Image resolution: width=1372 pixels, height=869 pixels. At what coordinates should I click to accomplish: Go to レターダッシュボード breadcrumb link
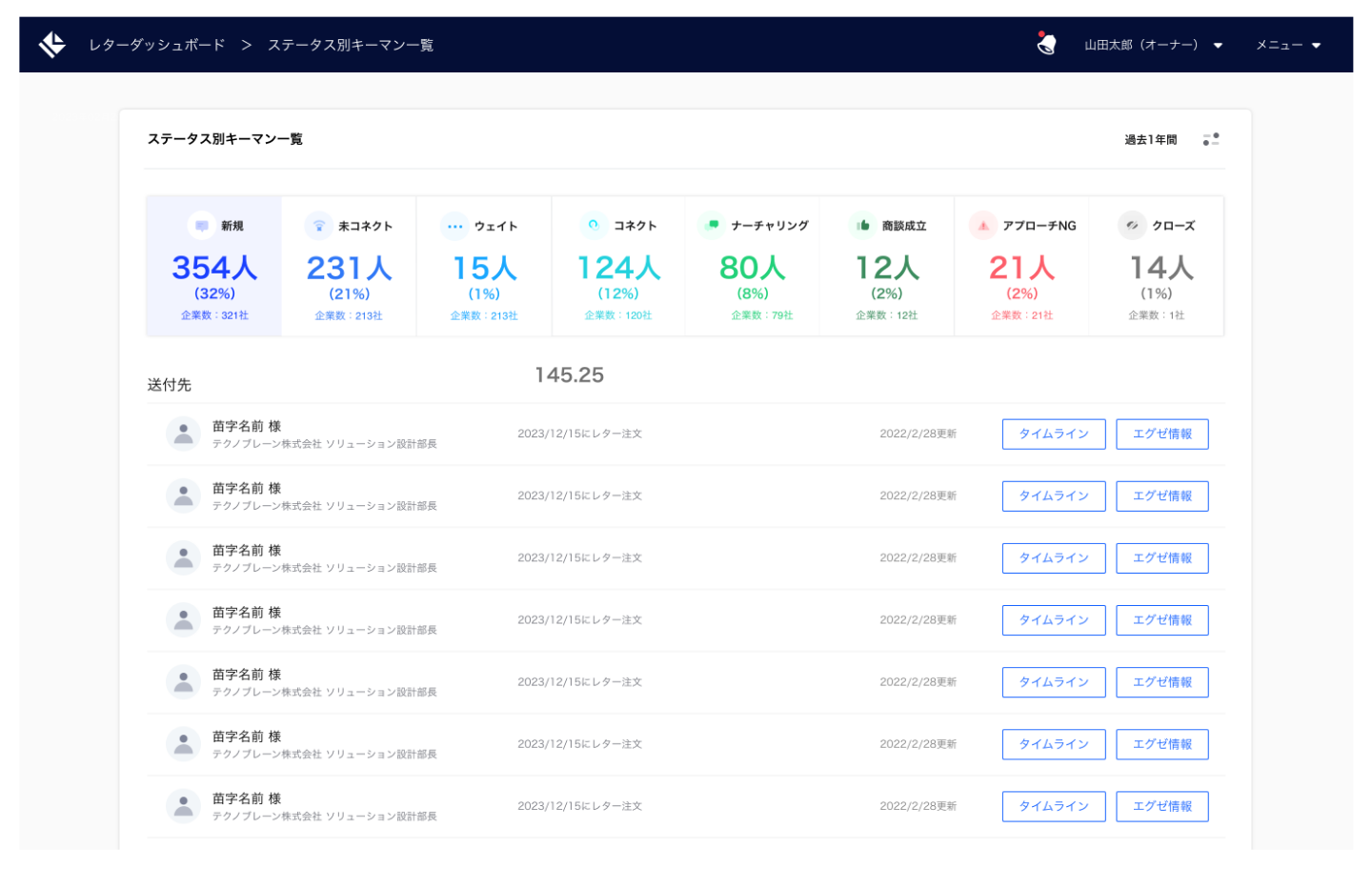[x=157, y=45]
